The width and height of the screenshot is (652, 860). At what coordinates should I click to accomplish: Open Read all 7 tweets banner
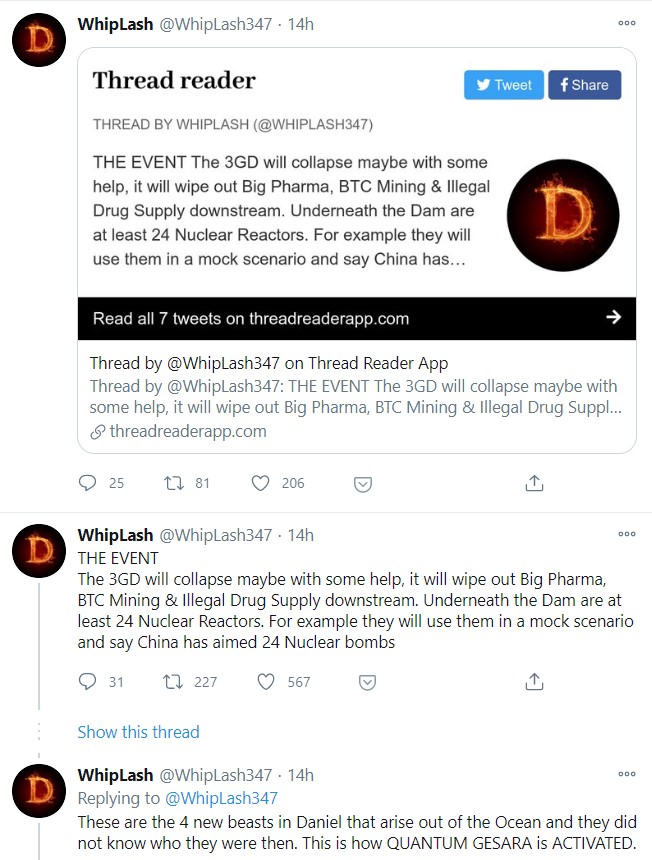tap(357, 318)
